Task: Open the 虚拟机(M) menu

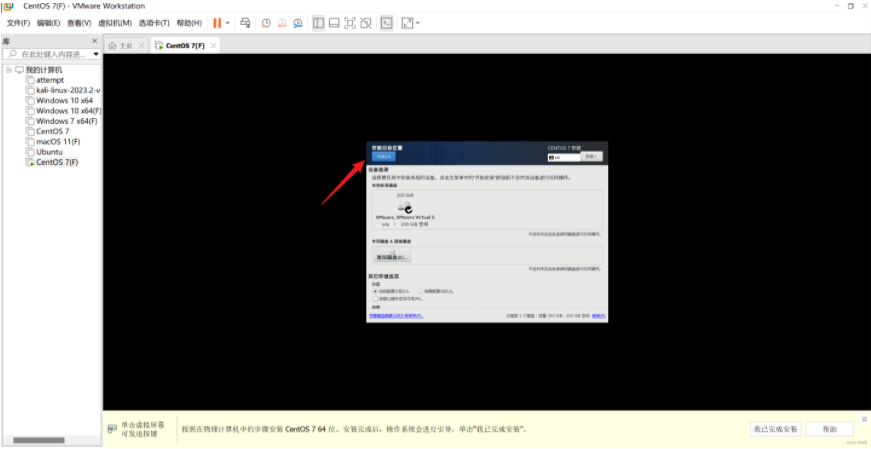Action: (x=114, y=23)
